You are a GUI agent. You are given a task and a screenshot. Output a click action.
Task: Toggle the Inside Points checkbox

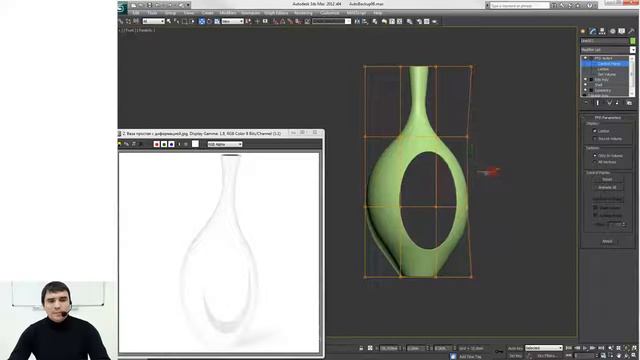point(596,208)
